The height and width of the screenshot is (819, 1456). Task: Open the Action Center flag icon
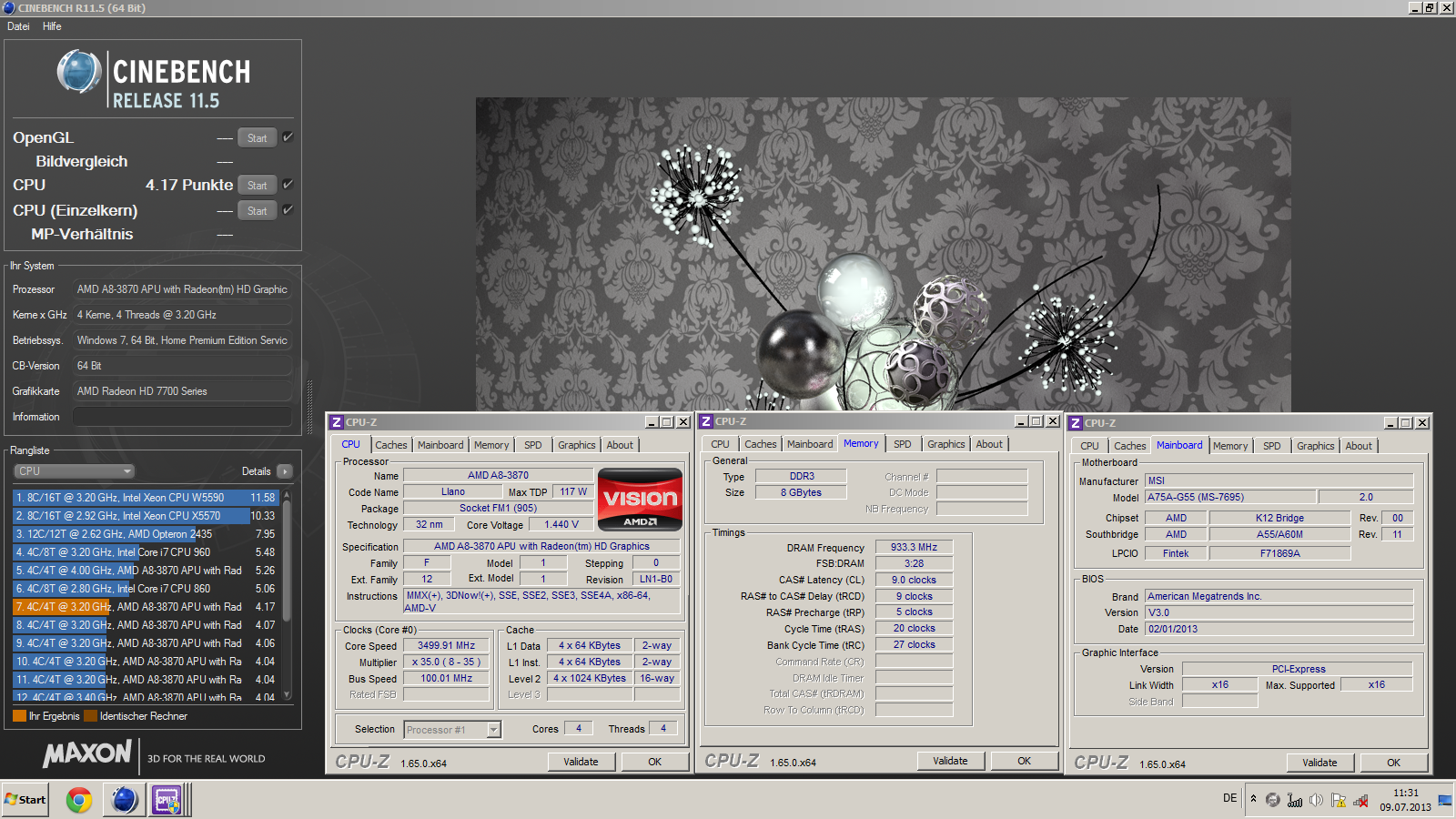1339,800
